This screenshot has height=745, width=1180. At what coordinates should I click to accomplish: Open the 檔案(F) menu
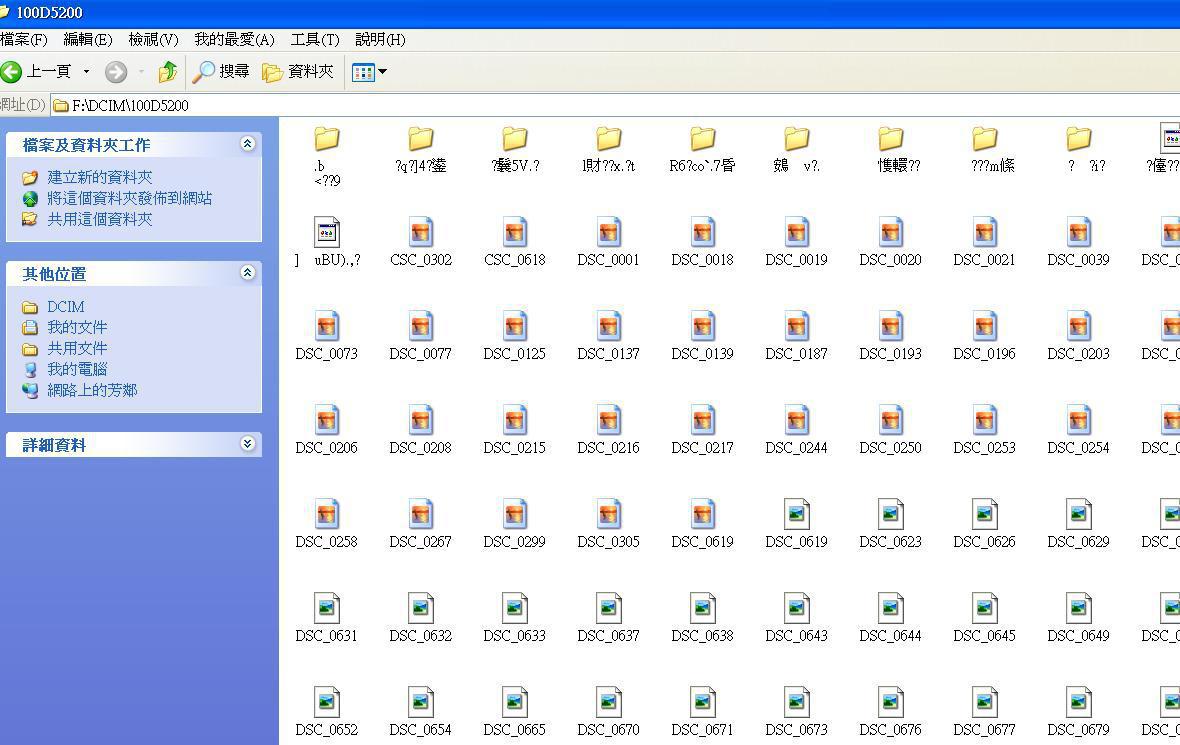(24, 39)
